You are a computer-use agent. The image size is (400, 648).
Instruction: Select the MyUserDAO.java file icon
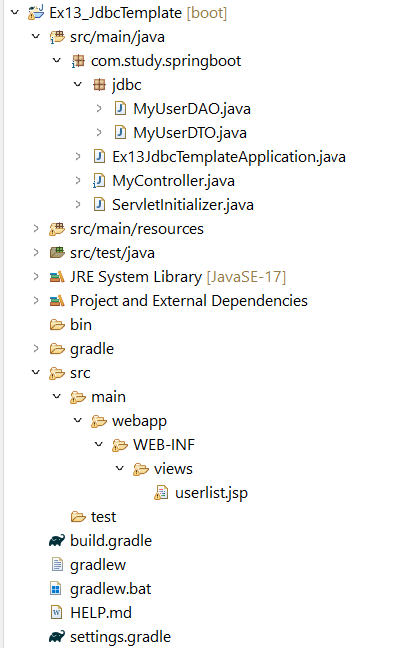click(120, 109)
